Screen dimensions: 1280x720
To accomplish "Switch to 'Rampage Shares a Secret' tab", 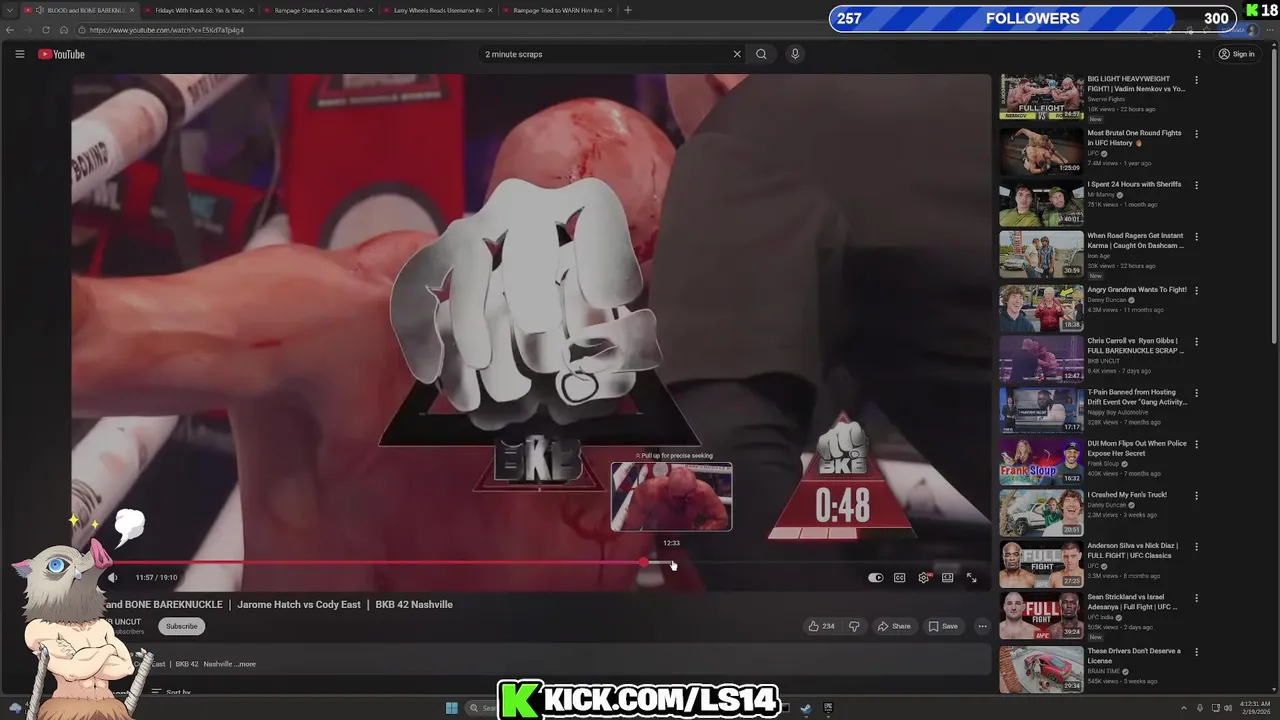I will (x=319, y=10).
